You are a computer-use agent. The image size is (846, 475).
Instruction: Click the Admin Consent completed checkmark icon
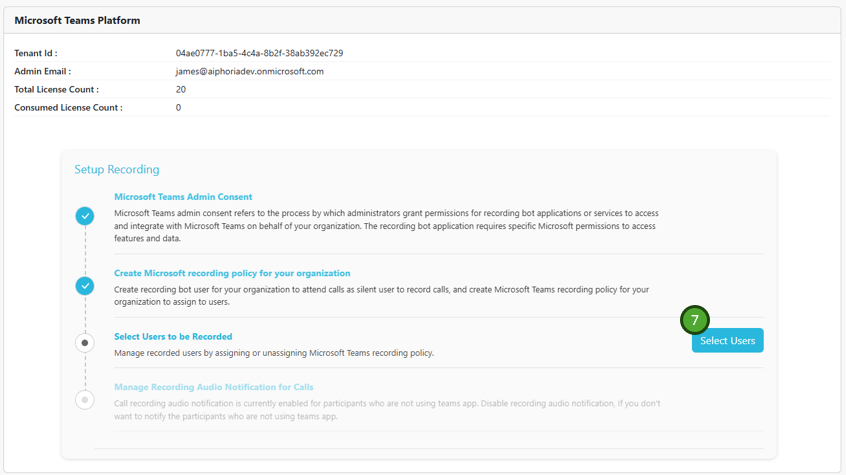pos(85,216)
